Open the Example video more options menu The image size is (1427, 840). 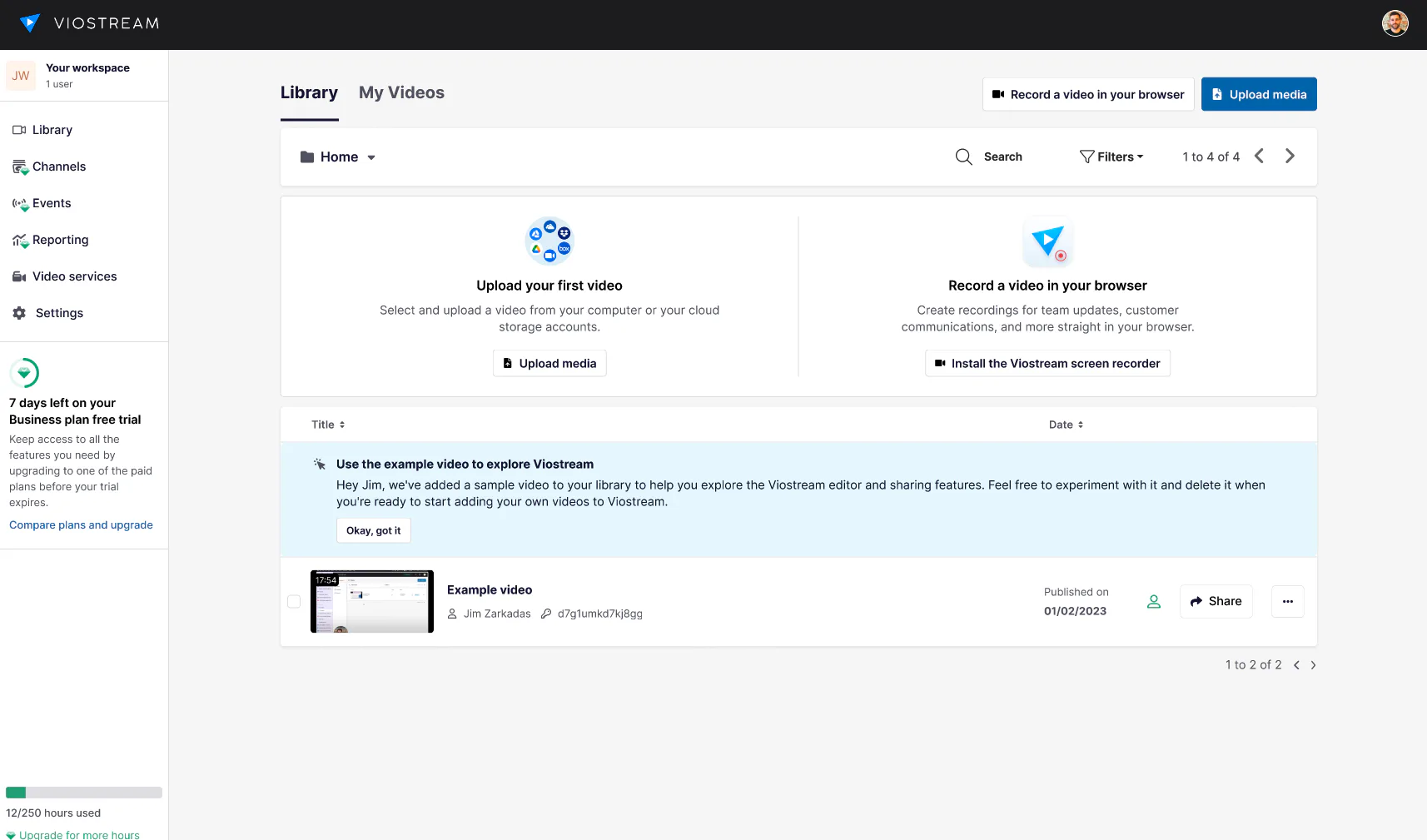point(1288,601)
